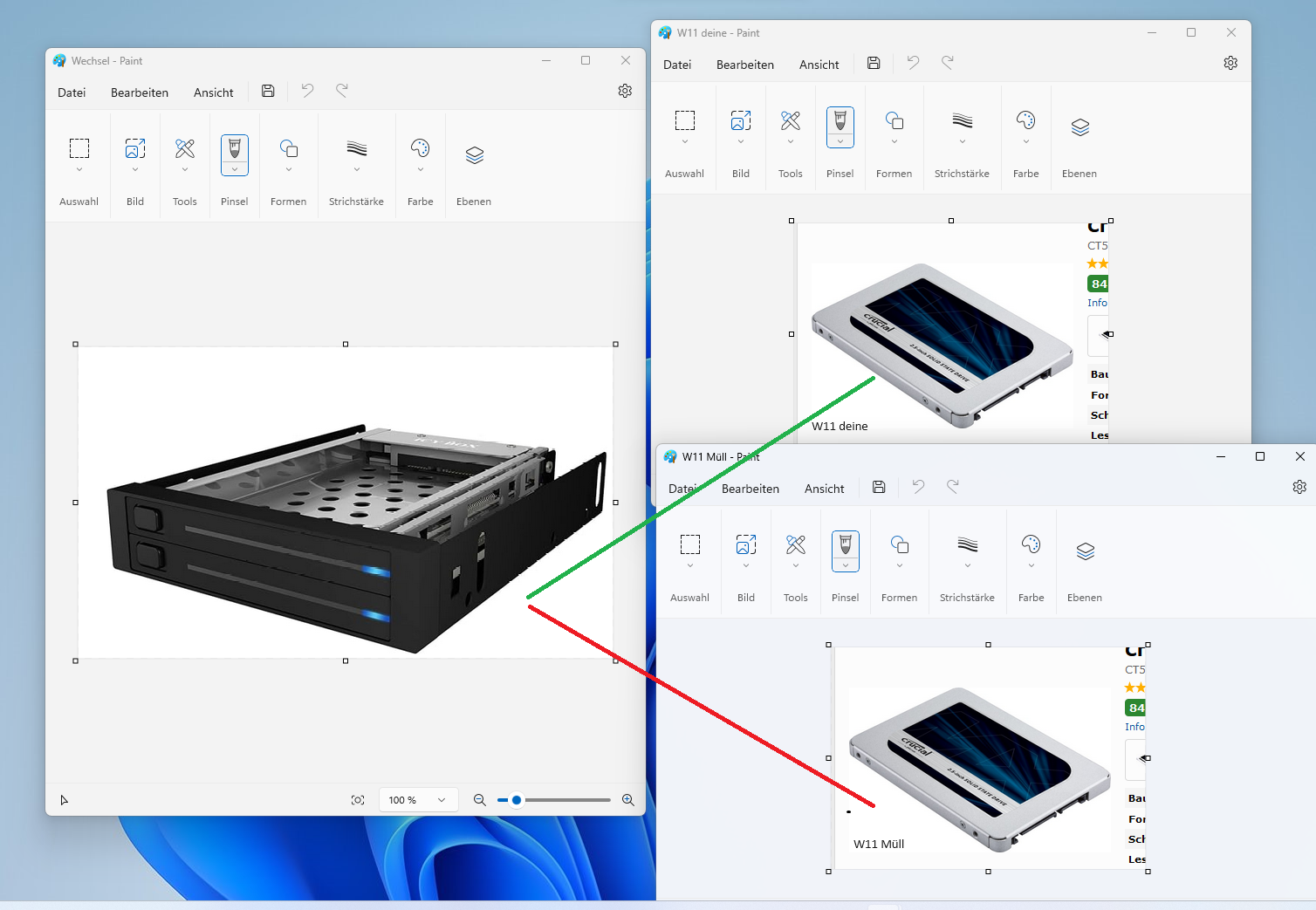
Task: Open Bearbeiten menu in W11 Müll window
Action: [751, 489]
